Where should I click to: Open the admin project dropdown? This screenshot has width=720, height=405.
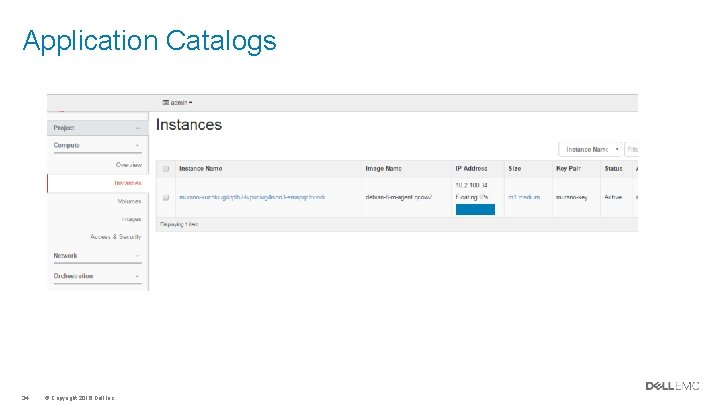point(177,102)
